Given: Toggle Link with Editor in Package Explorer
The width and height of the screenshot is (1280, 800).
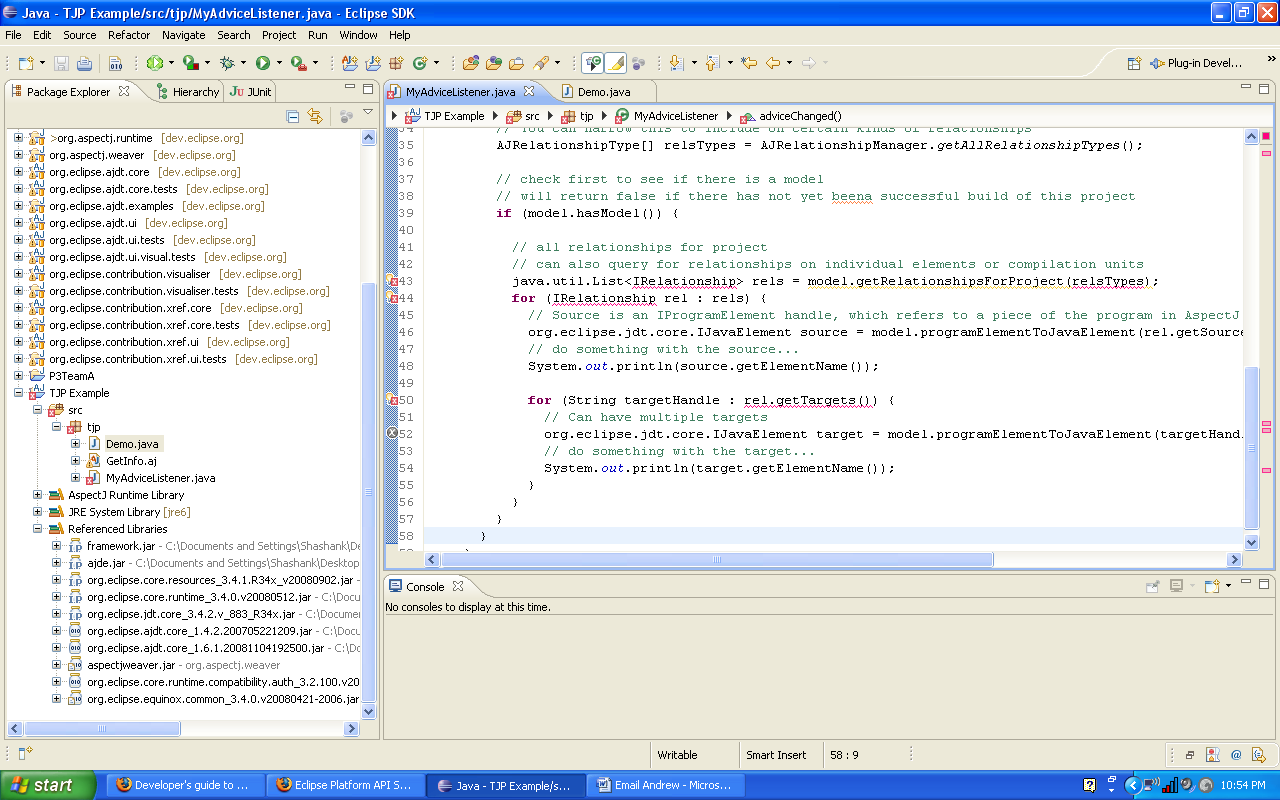Looking at the screenshot, I should click(315, 117).
